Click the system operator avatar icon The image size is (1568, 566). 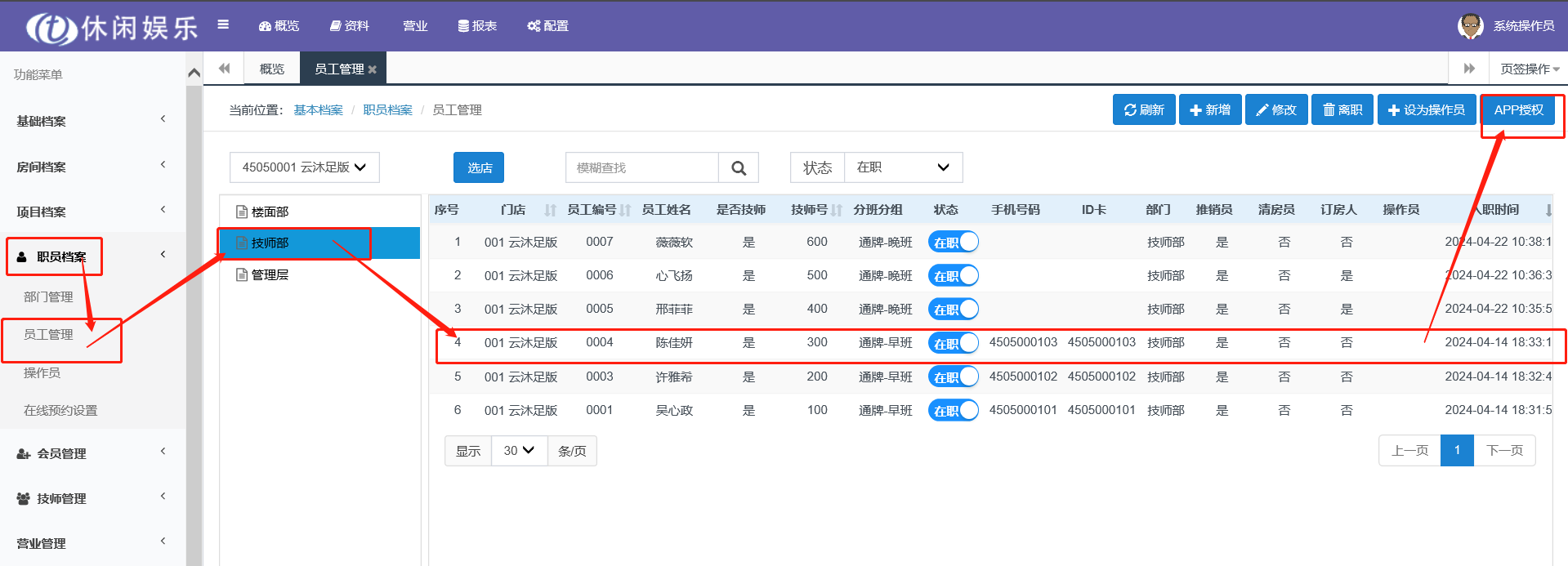1470,25
